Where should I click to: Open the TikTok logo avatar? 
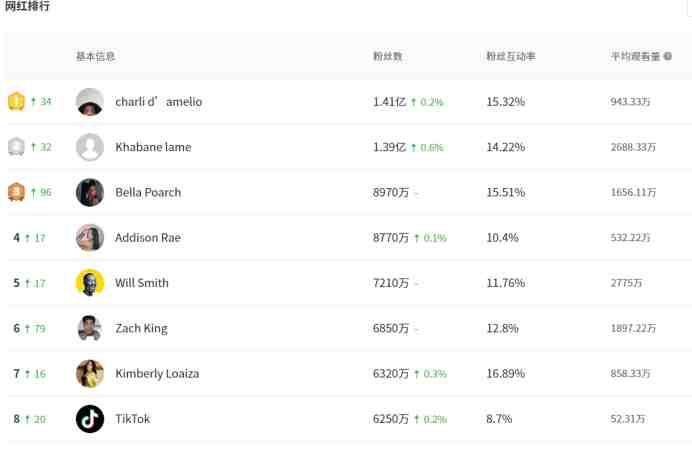(x=90, y=419)
